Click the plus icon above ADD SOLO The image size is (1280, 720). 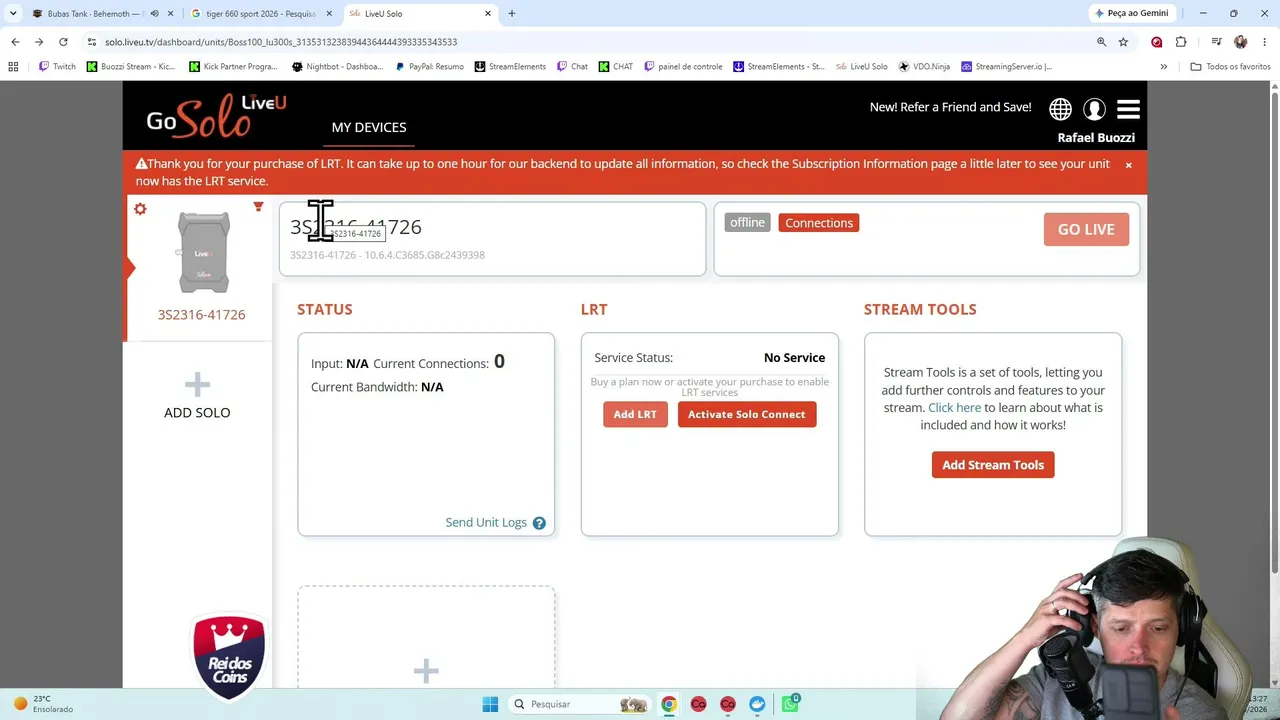(197, 384)
